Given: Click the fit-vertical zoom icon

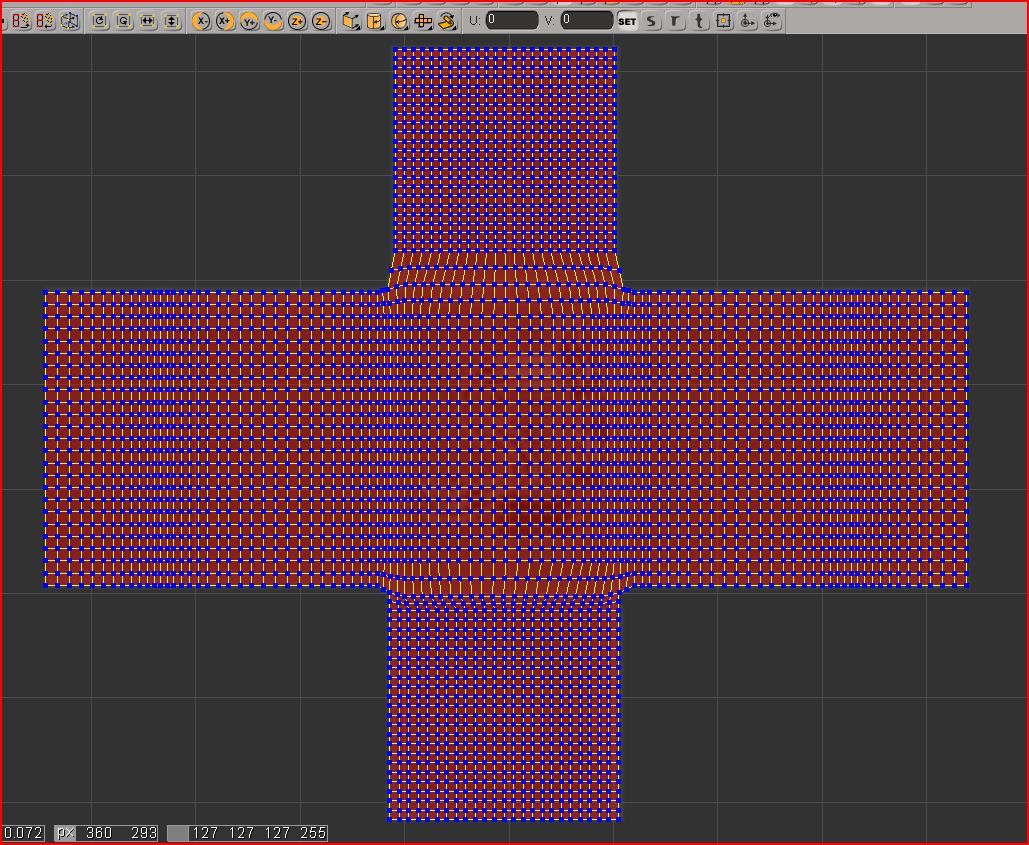Looking at the screenshot, I should pos(169,19).
